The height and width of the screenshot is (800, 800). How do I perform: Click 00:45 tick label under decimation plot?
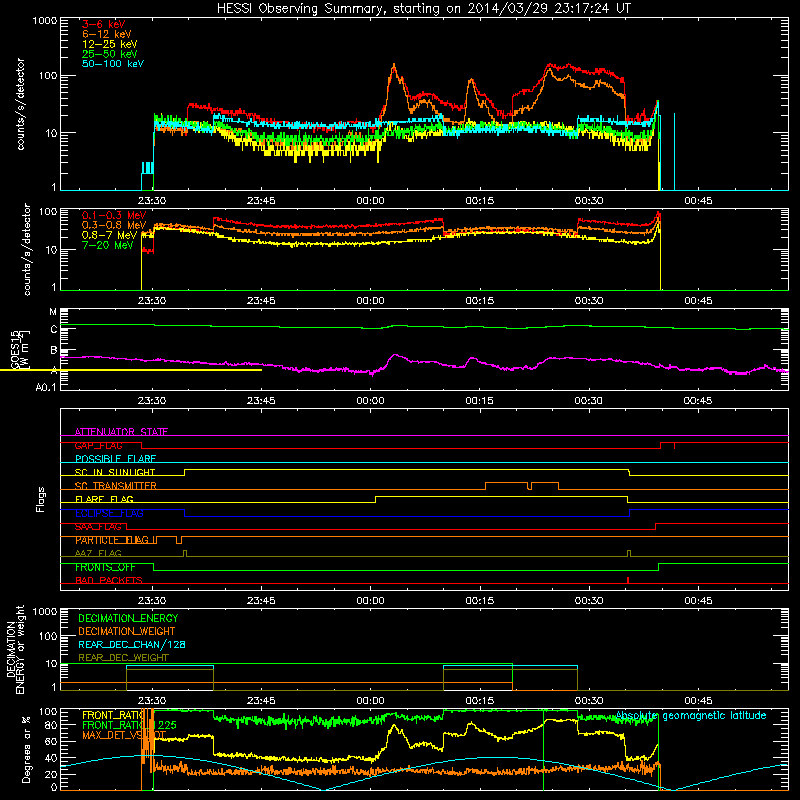[698, 701]
